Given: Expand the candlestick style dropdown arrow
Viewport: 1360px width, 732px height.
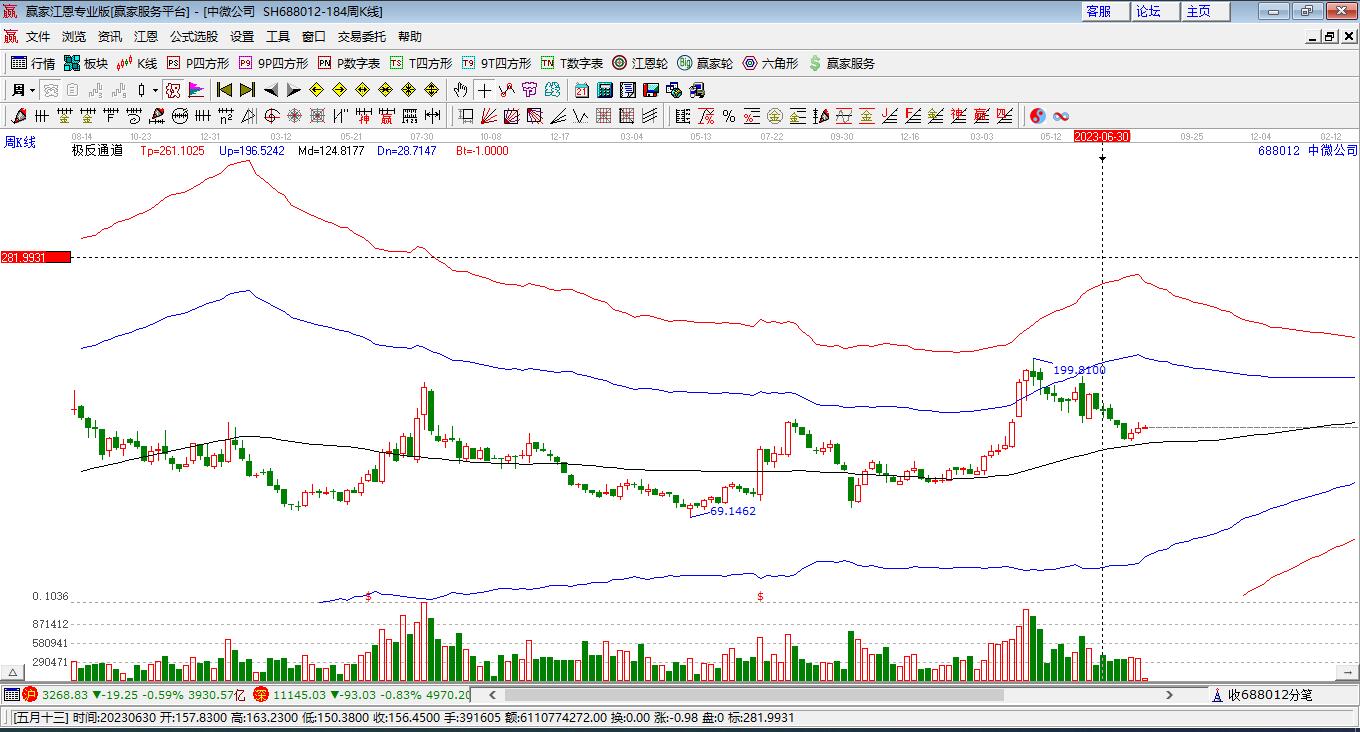Looking at the screenshot, I should point(155,90).
